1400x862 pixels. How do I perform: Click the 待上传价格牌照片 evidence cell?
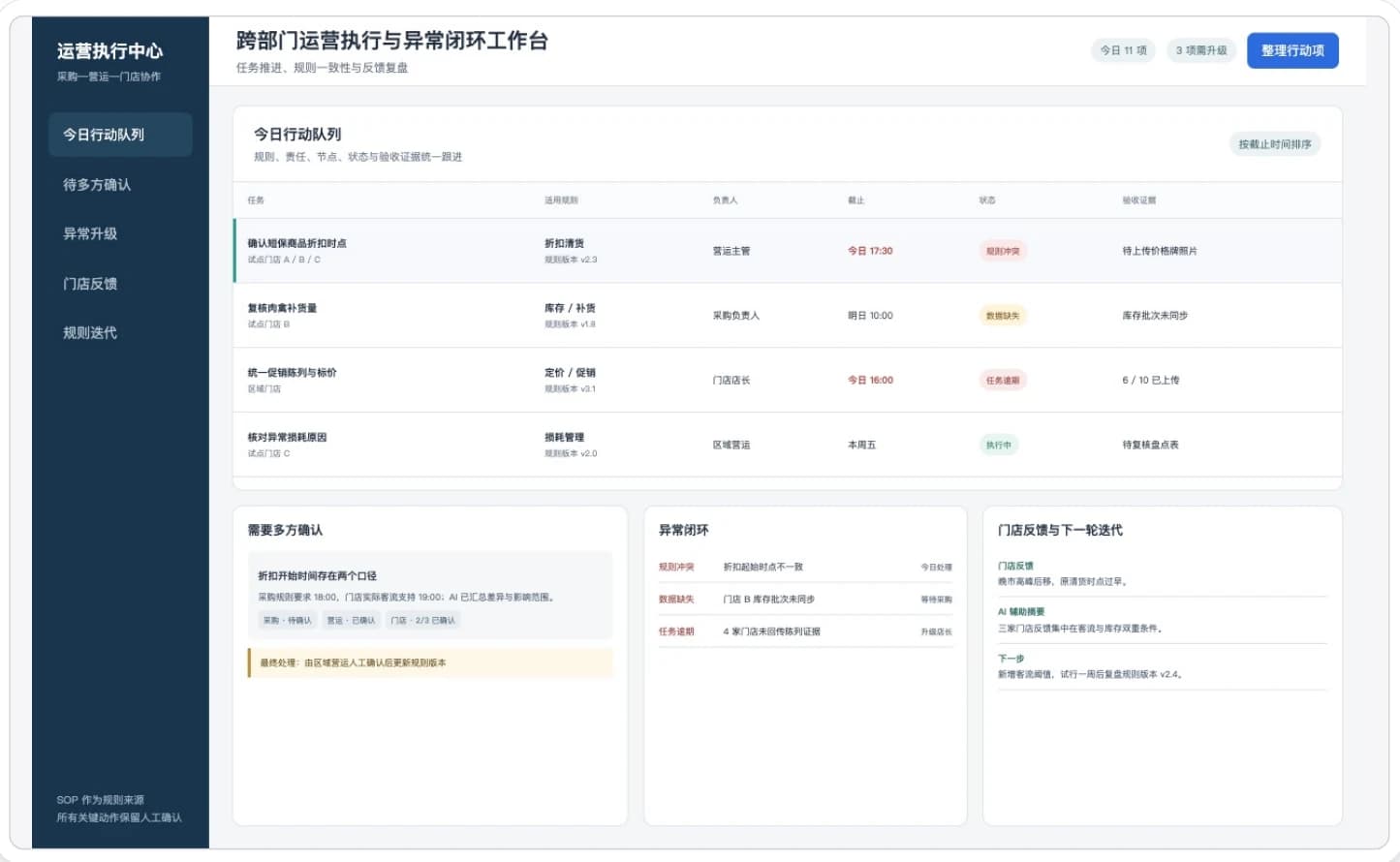click(x=1160, y=251)
